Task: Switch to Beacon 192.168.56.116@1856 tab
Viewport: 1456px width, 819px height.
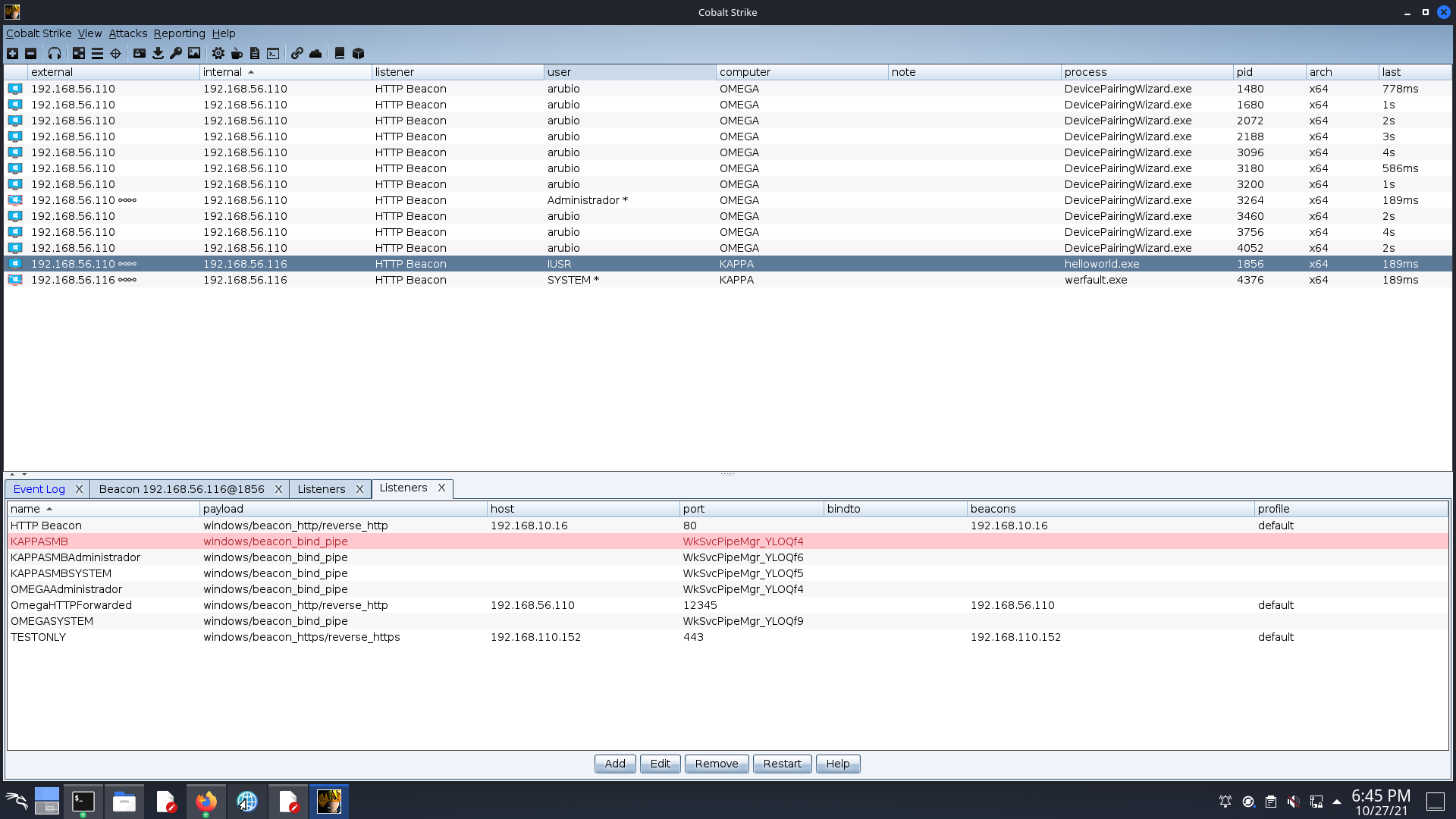Action: [x=182, y=489]
